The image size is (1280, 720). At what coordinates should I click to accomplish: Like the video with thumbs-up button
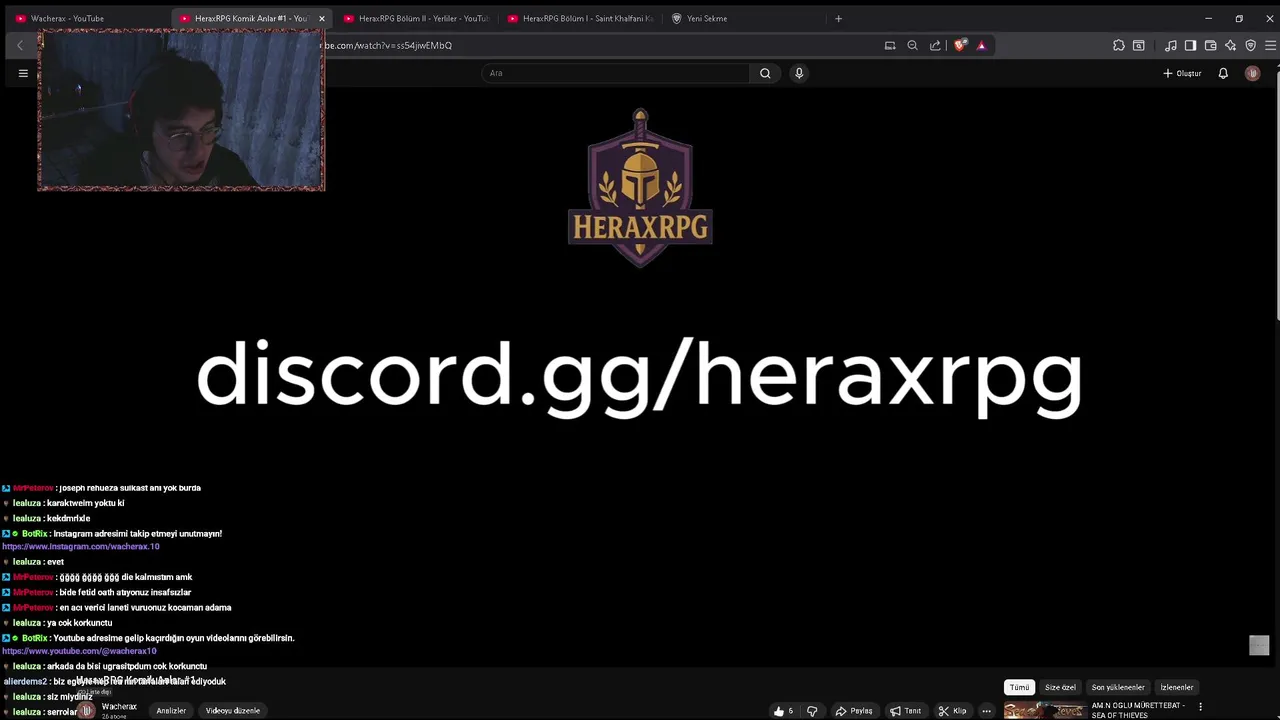pyautogui.click(x=784, y=711)
